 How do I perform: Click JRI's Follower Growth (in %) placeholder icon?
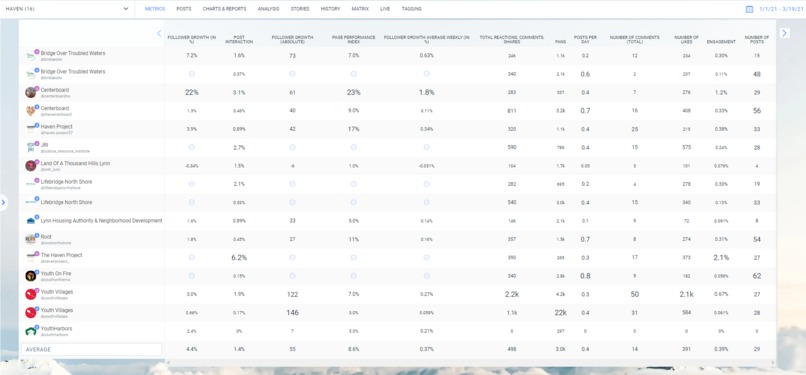tap(191, 147)
